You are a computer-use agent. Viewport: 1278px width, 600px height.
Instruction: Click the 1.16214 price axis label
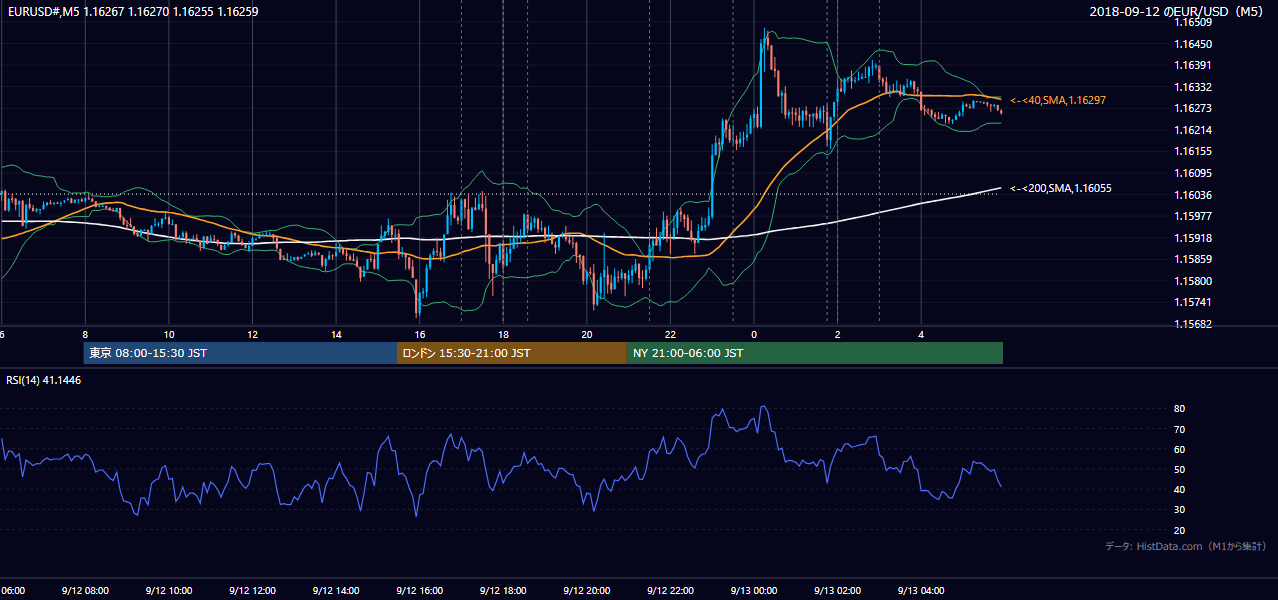click(x=1193, y=130)
